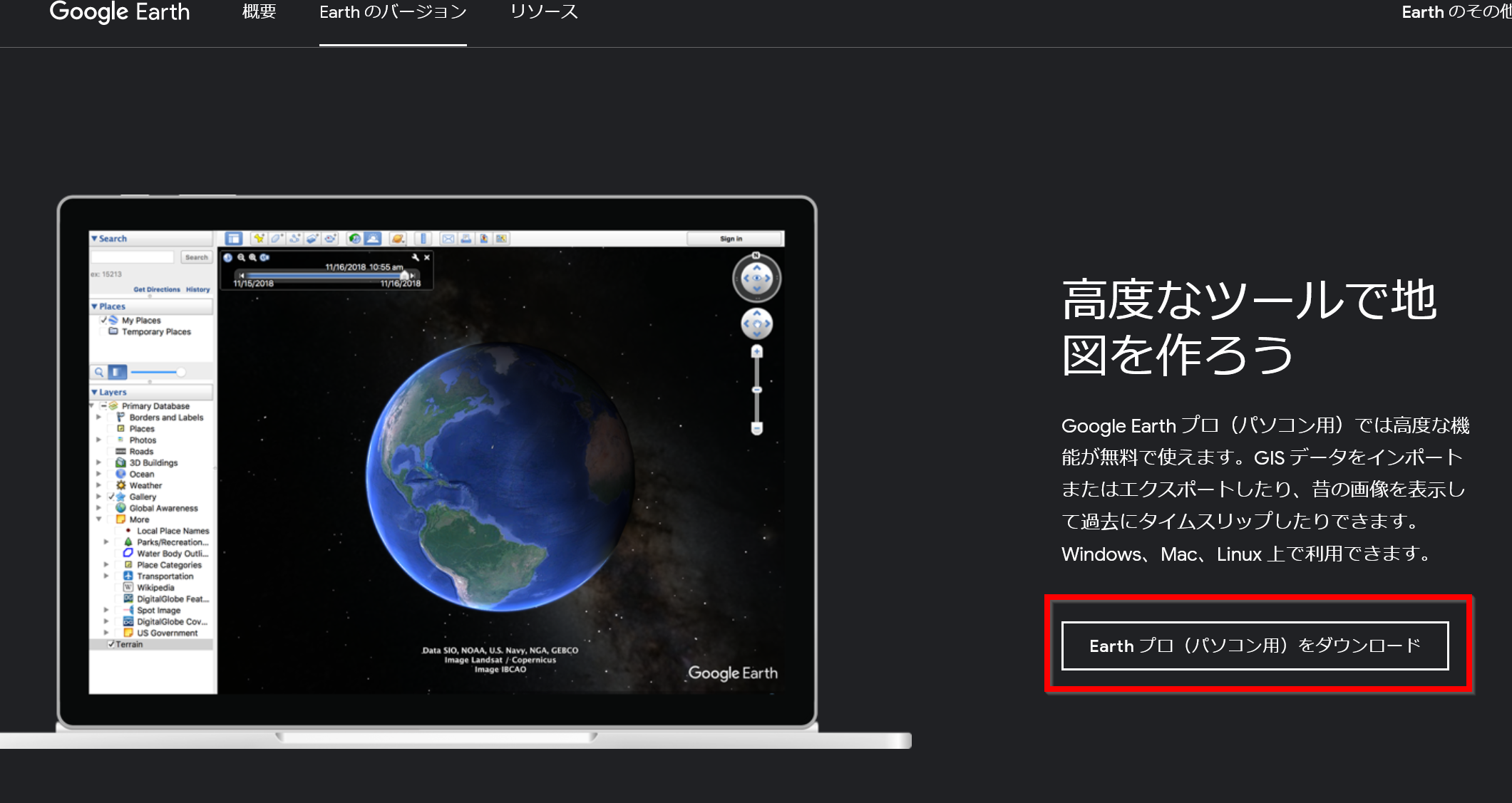Click the Move joystick hand icon
1512x803 pixels.
757,324
